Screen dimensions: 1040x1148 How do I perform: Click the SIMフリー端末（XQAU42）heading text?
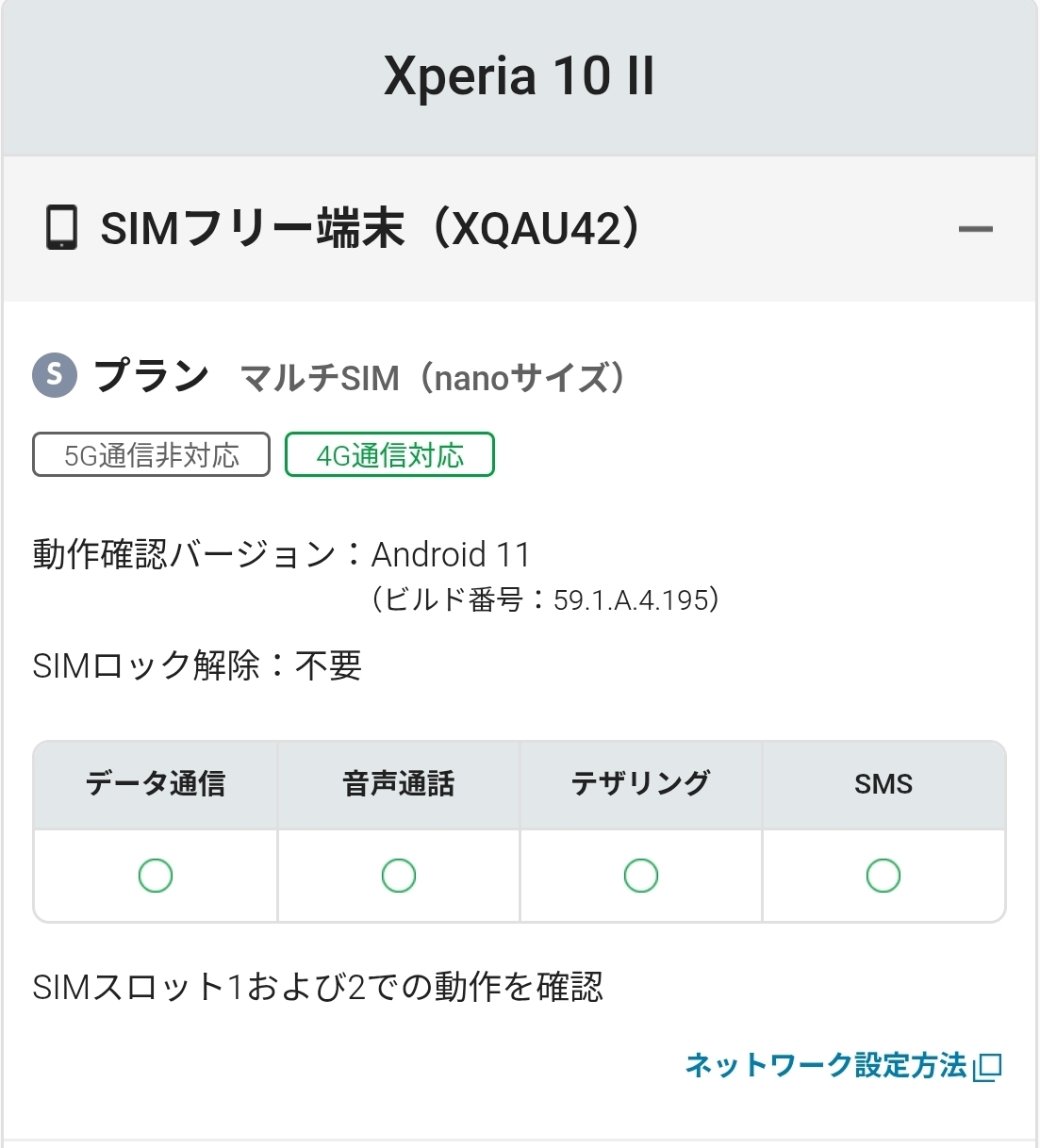pyautogui.click(x=371, y=229)
